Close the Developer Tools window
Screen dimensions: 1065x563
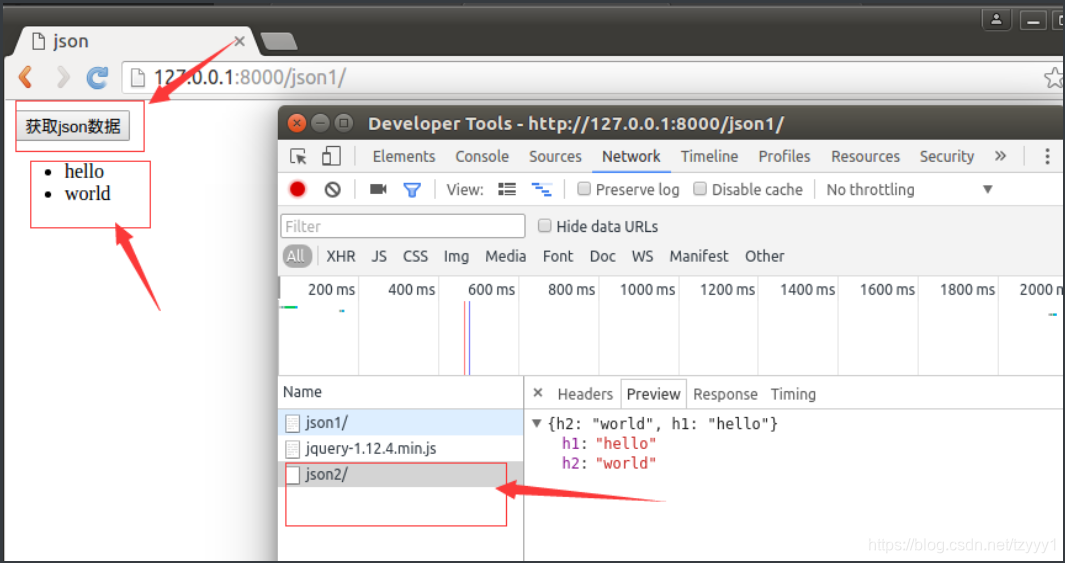pyautogui.click(x=297, y=123)
